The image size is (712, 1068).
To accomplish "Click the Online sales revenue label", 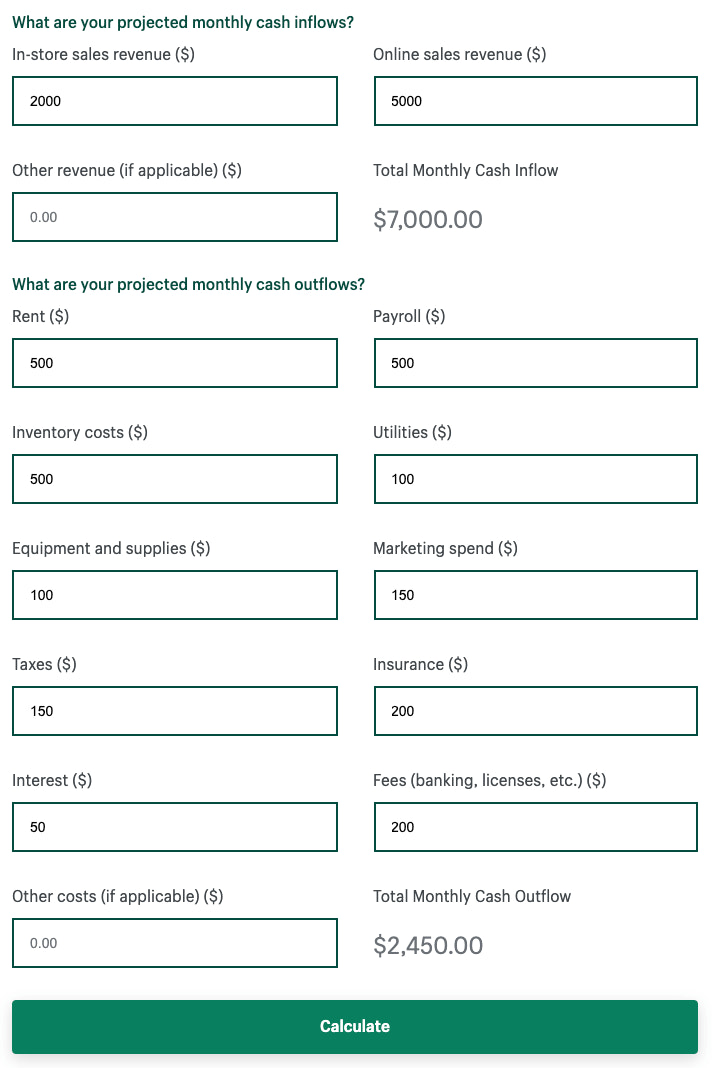I will coord(459,55).
